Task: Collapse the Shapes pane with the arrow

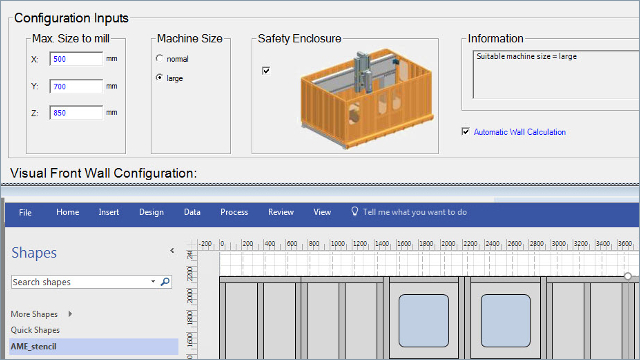Action: pyautogui.click(x=172, y=251)
